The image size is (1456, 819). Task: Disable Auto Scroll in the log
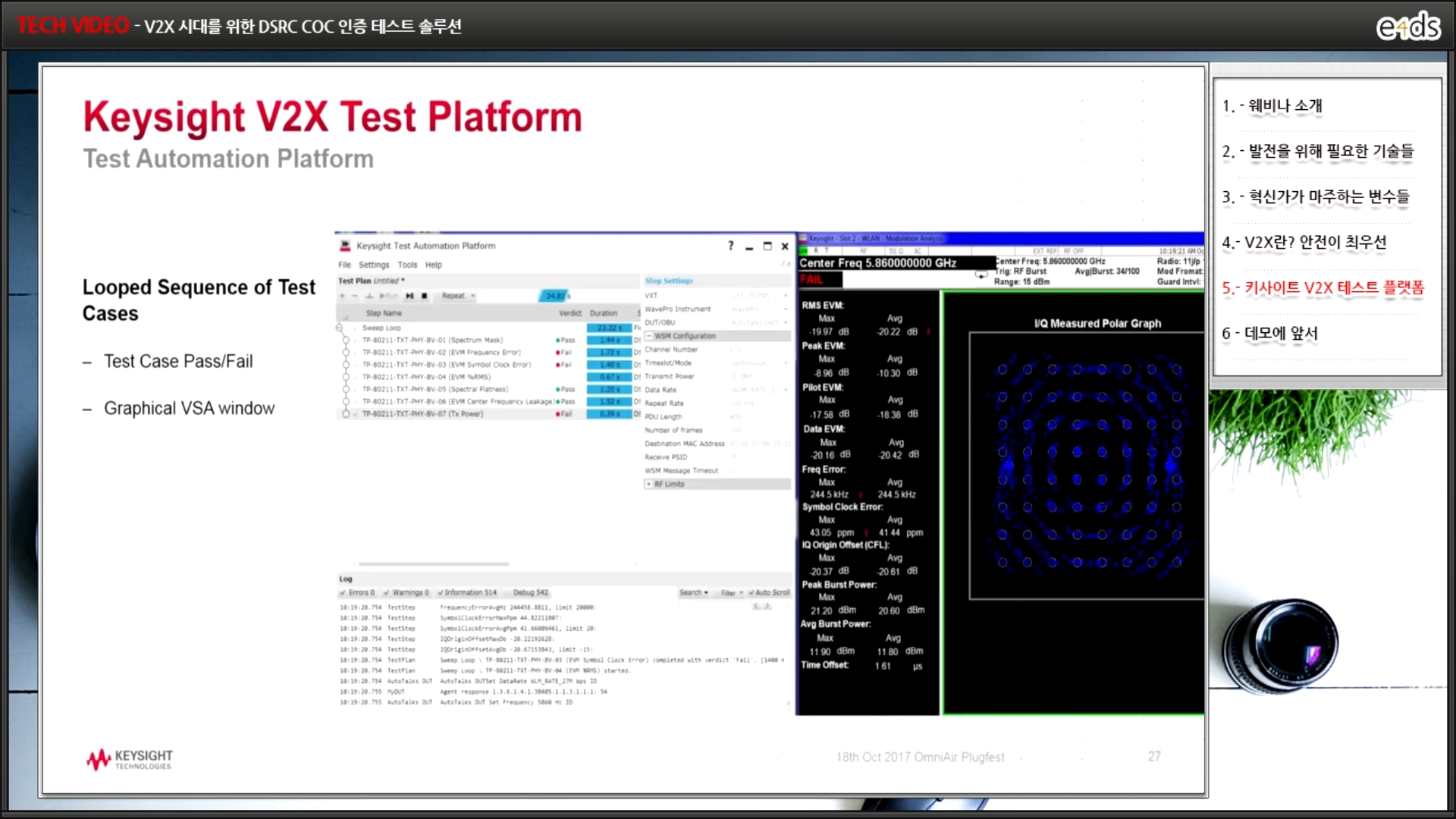pyautogui.click(x=769, y=592)
